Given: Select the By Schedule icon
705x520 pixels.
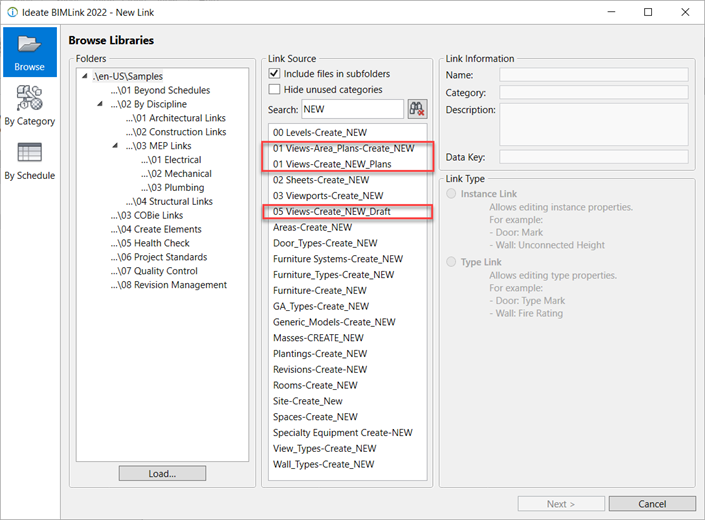Looking at the screenshot, I should click(29, 160).
